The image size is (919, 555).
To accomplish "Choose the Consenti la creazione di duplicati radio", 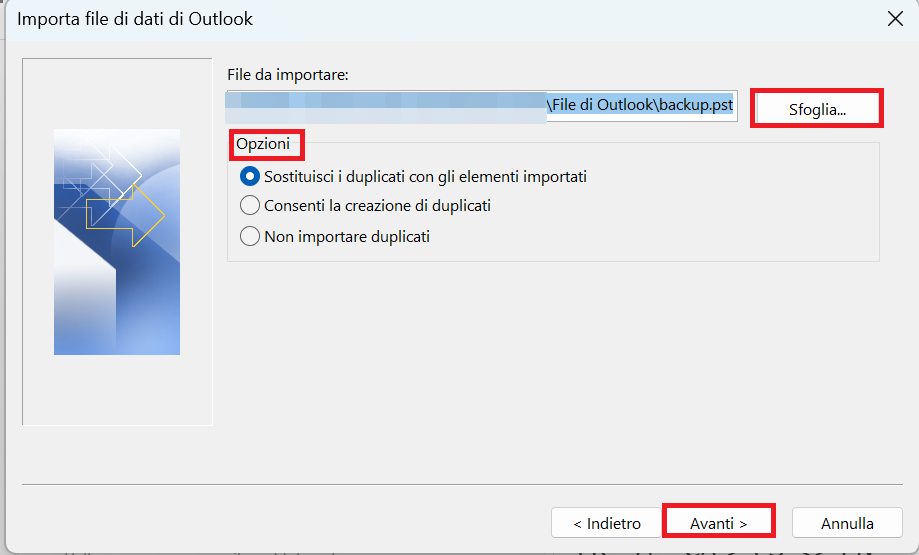I will 250,206.
